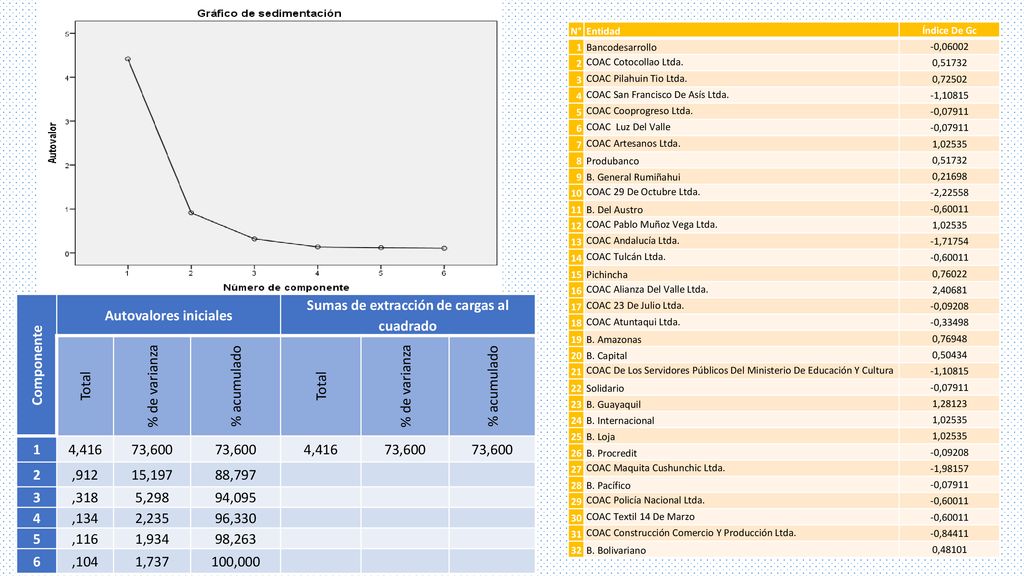Click the "Índice De Gc" column header
This screenshot has height=576, width=1024.
click(x=949, y=31)
